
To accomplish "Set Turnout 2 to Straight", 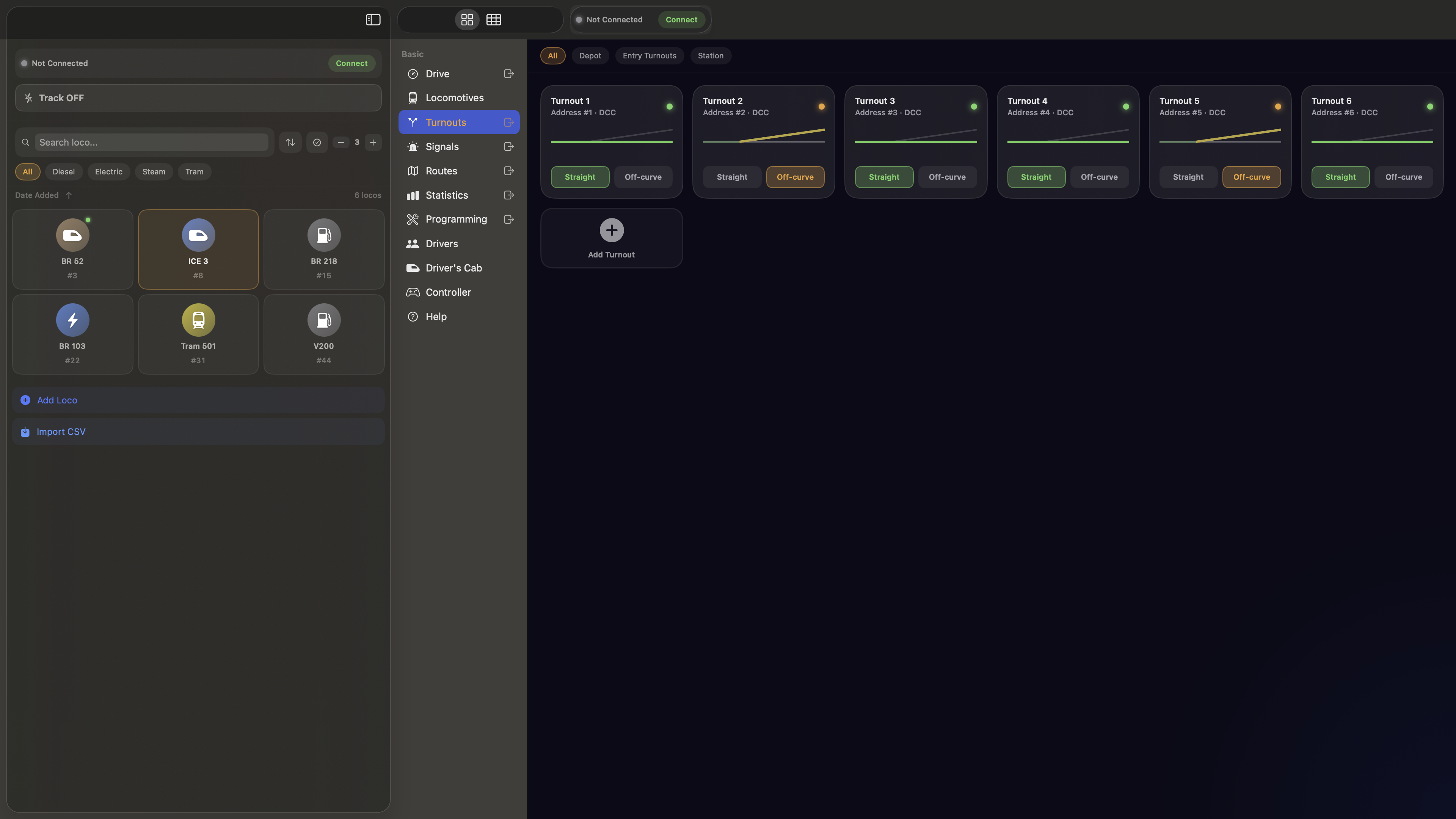I will (731, 177).
